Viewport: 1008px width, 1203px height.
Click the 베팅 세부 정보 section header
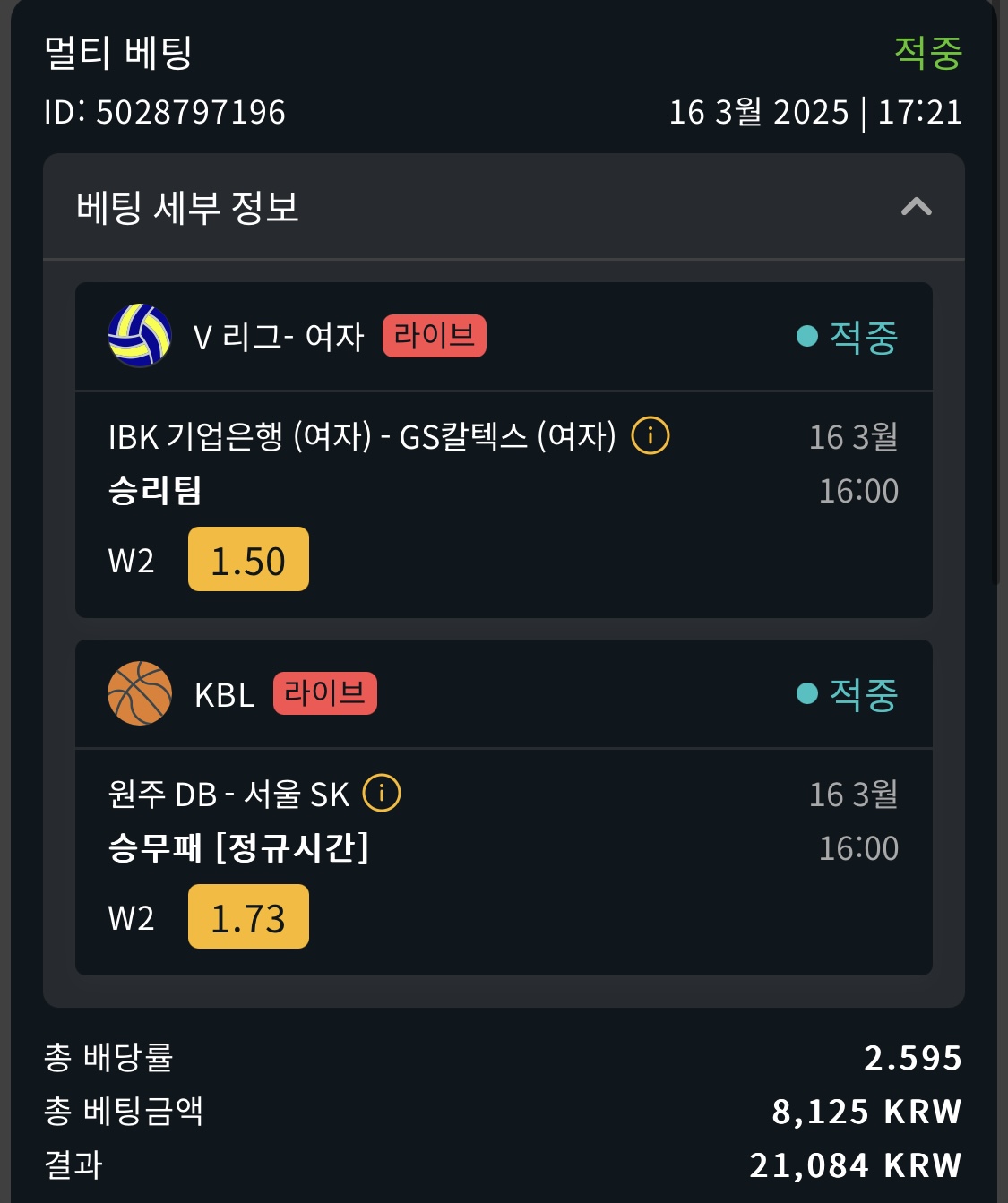188,208
